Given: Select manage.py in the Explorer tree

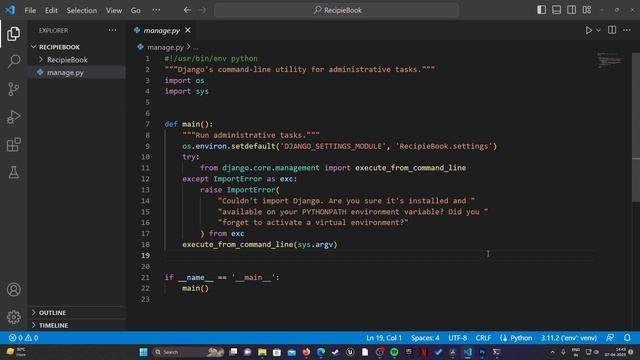Looking at the screenshot, I should coord(77,72).
